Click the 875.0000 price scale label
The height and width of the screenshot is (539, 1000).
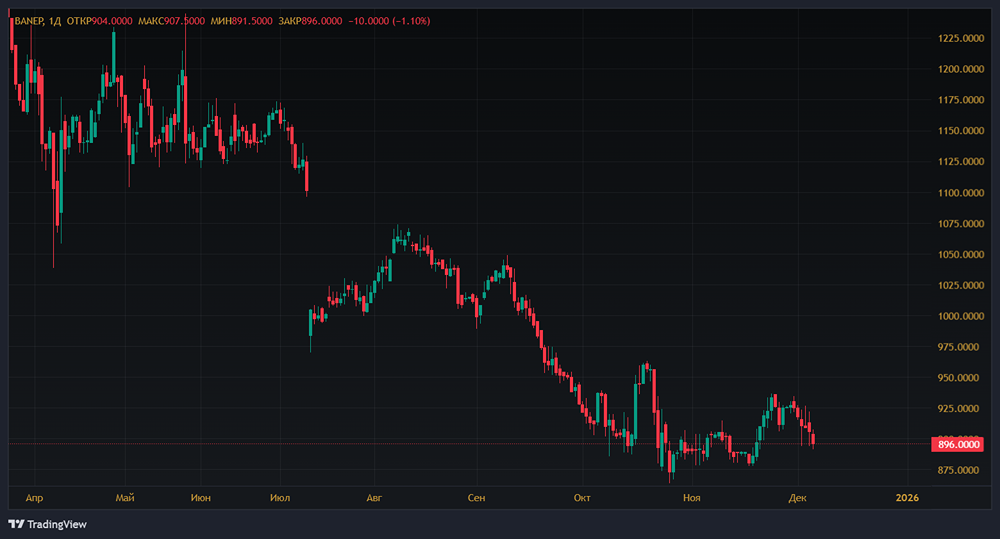(x=957, y=470)
